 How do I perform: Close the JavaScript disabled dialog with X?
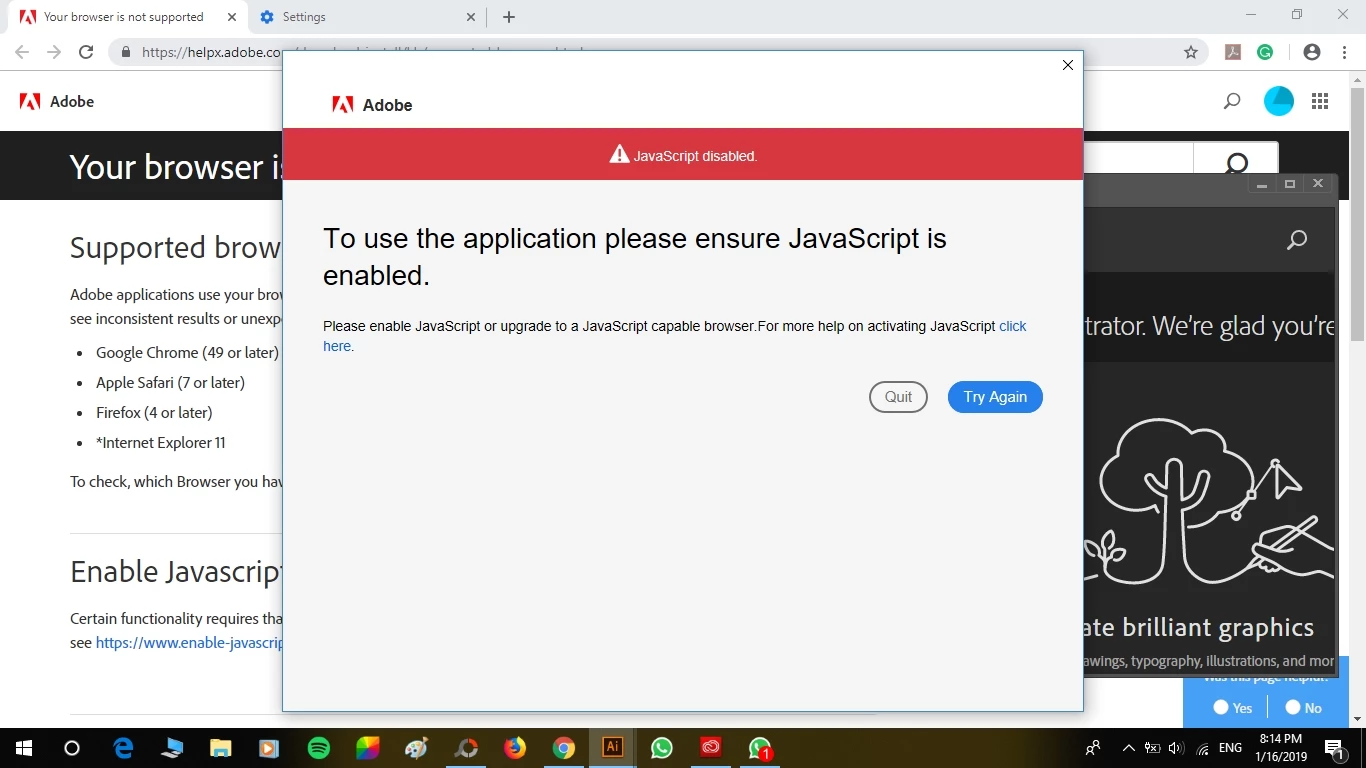click(1068, 65)
